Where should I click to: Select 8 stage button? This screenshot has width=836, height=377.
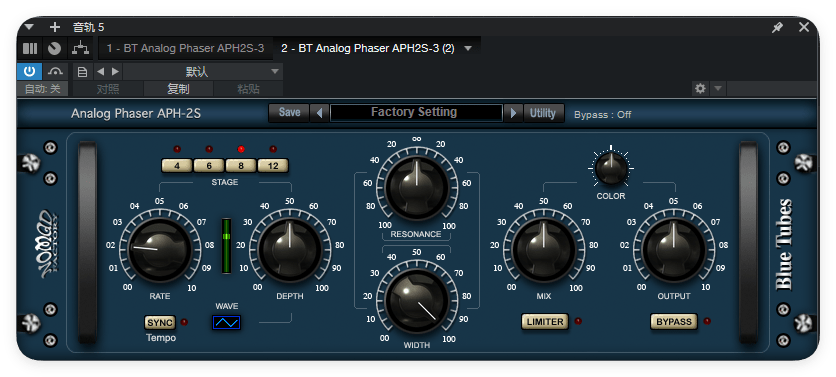tap(240, 166)
